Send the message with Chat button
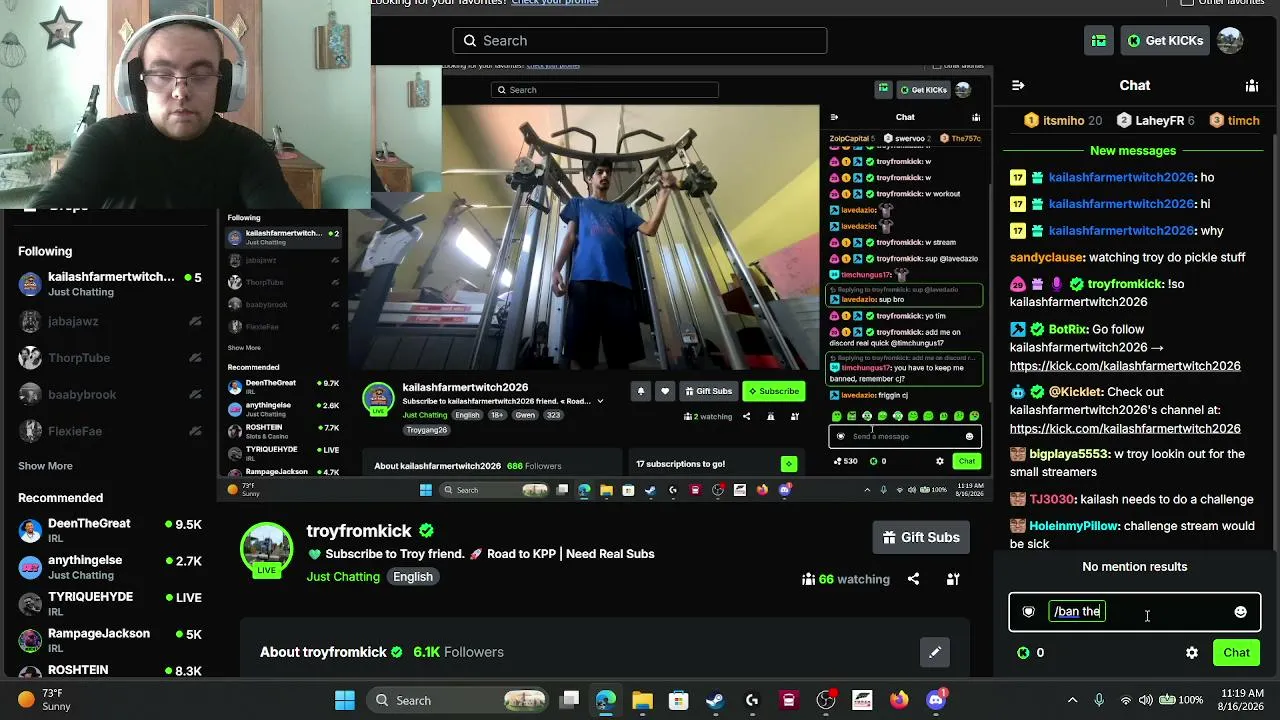The width and height of the screenshot is (1280, 720). [1236, 653]
